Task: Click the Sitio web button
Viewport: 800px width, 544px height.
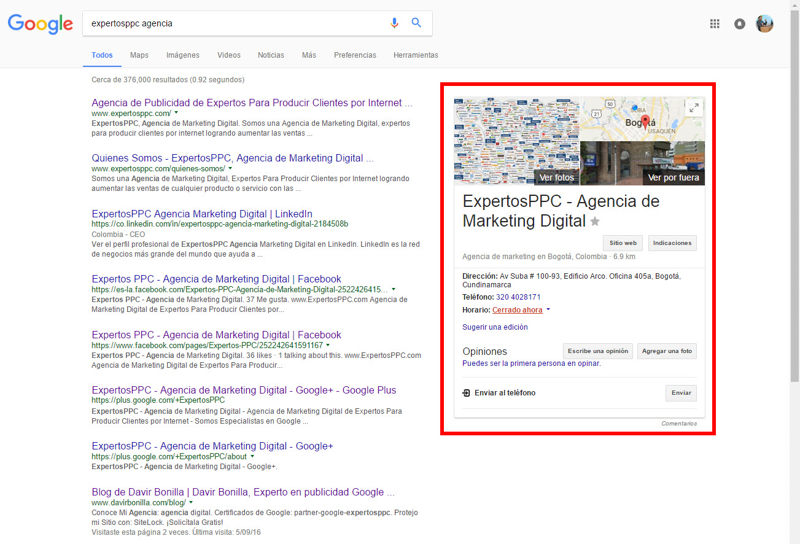Action: click(x=622, y=243)
